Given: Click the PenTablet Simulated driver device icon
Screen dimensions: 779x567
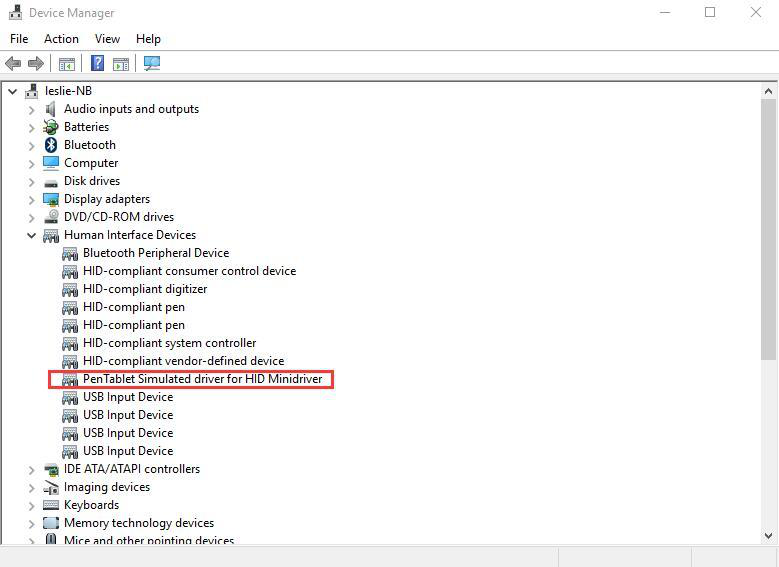Looking at the screenshot, I should point(70,380).
